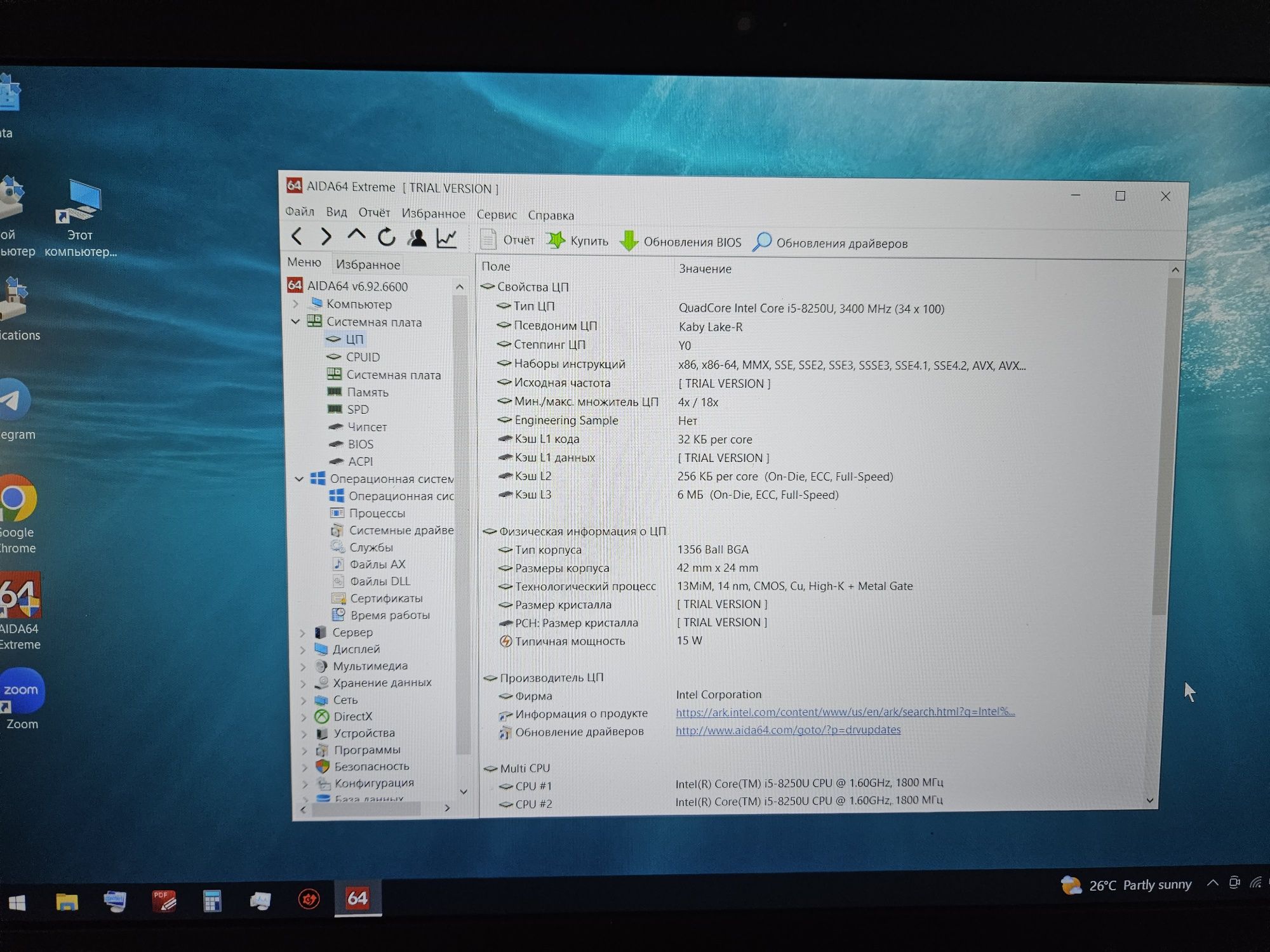Select the Память tree item
The width and height of the screenshot is (1270, 952).
[358, 392]
